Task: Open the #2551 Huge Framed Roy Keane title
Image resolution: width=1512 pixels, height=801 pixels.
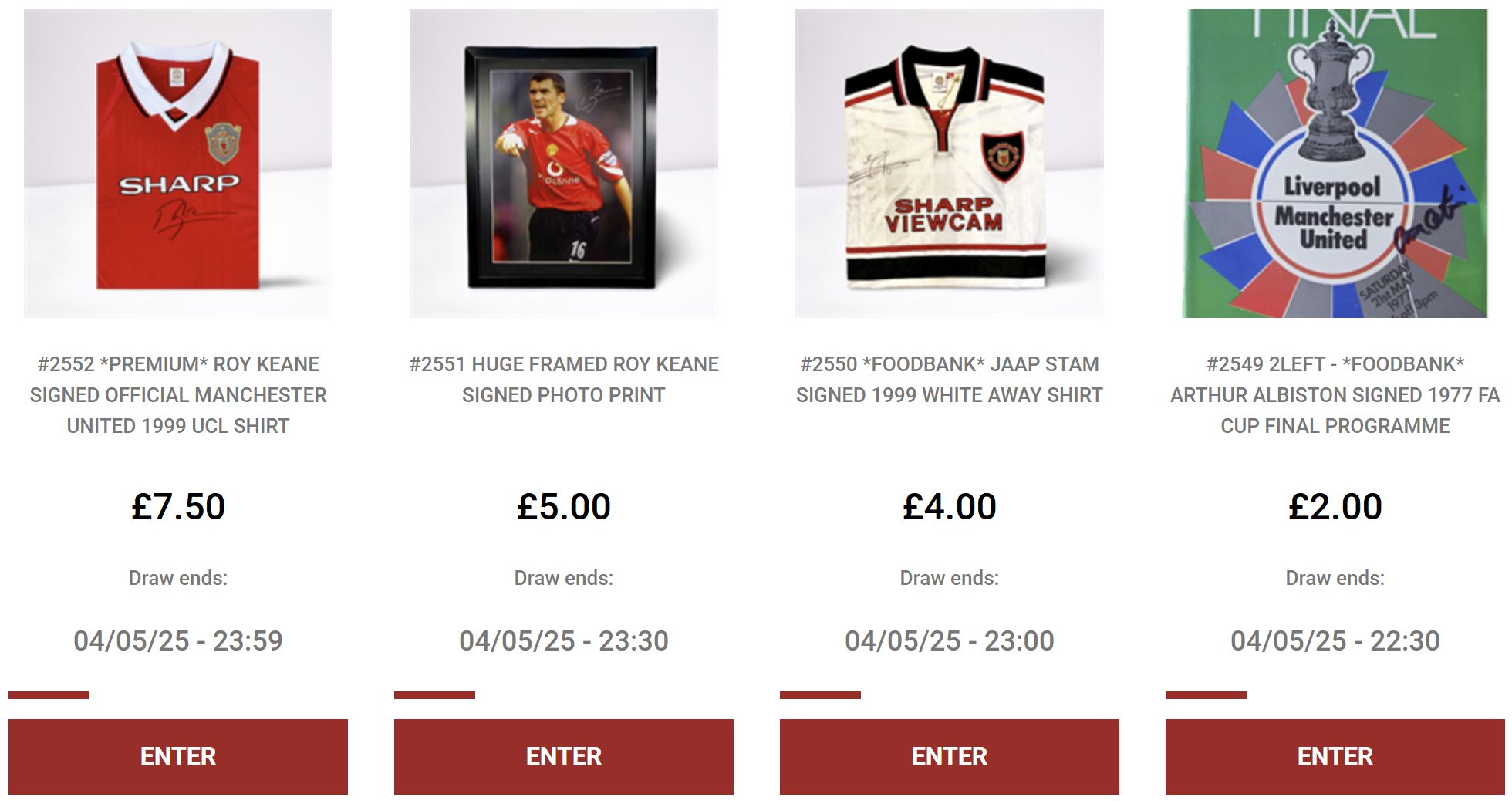Action: pyautogui.click(x=564, y=380)
